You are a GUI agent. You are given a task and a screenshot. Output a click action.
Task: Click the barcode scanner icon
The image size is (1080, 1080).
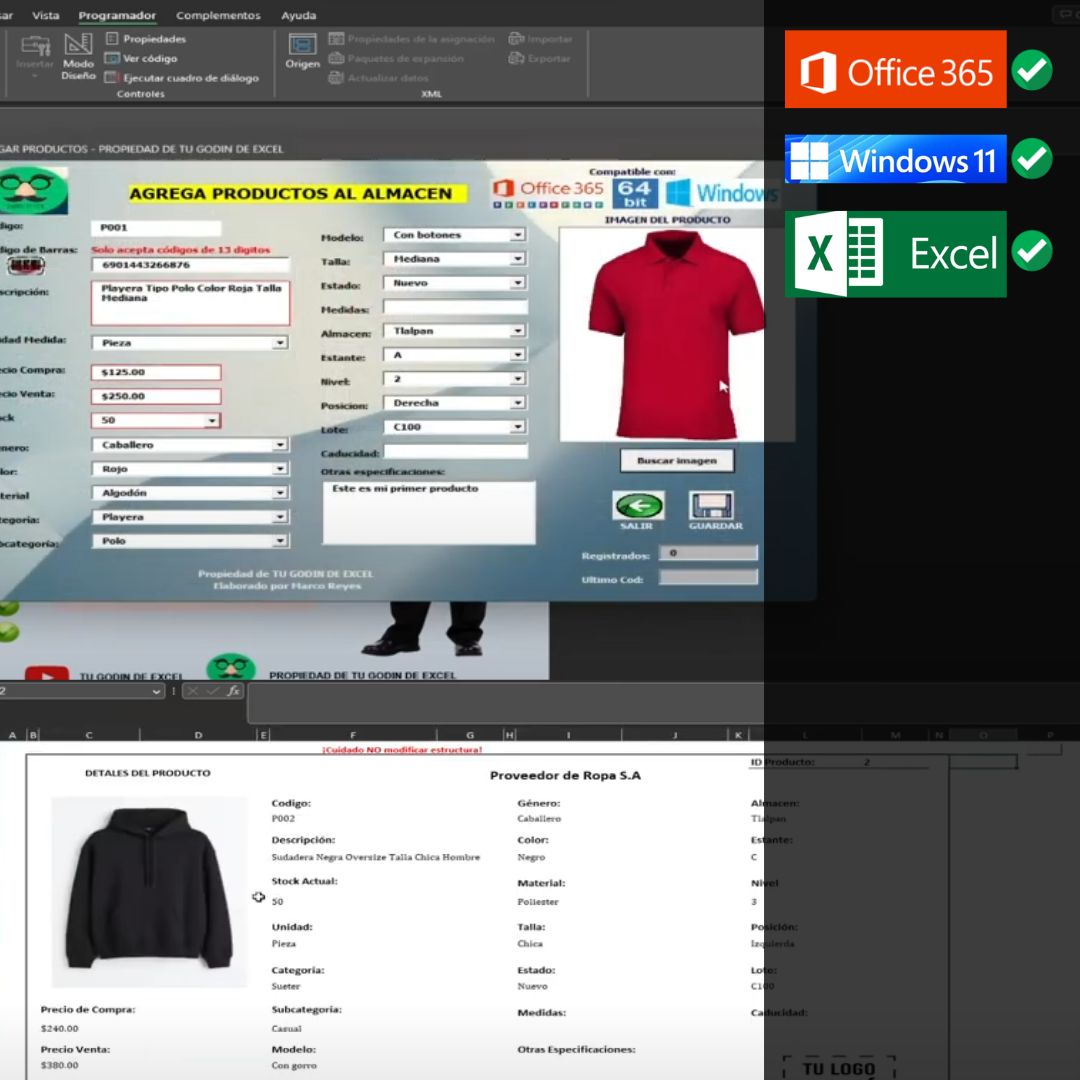pos(26,265)
